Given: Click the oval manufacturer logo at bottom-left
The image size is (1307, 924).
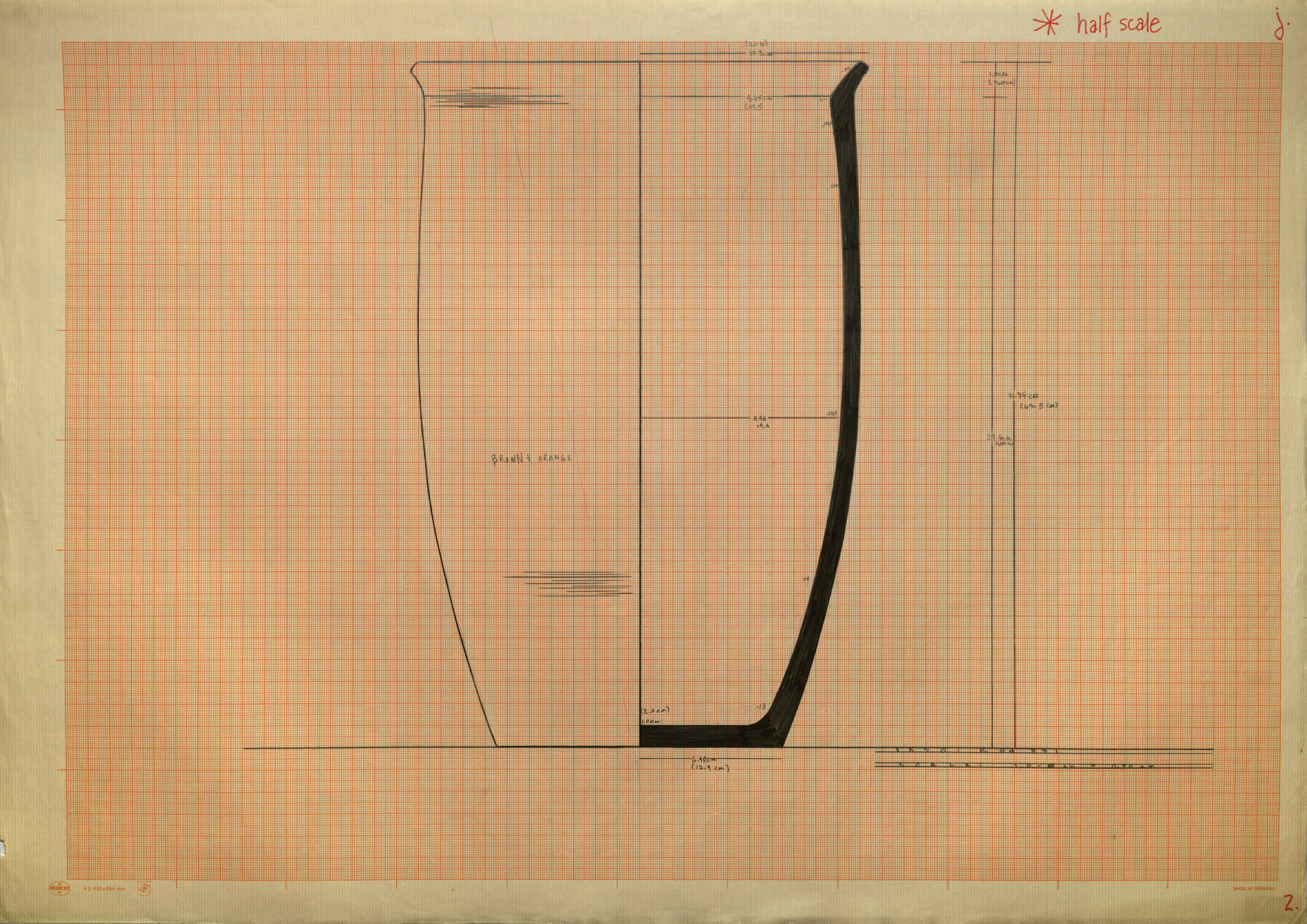Looking at the screenshot, I should [x=58, y=888].
